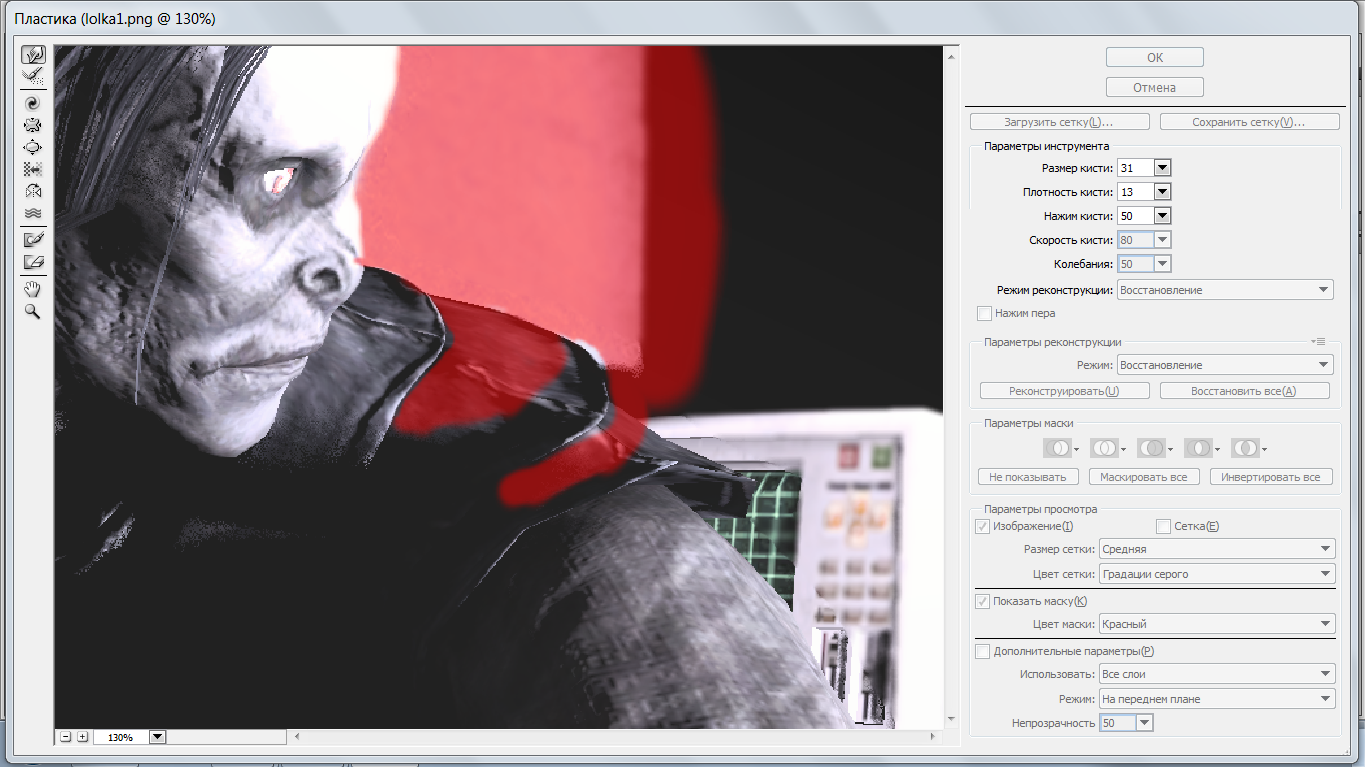
Task: Click the Invert Selection mask icon
Action: click(1244, 448)
